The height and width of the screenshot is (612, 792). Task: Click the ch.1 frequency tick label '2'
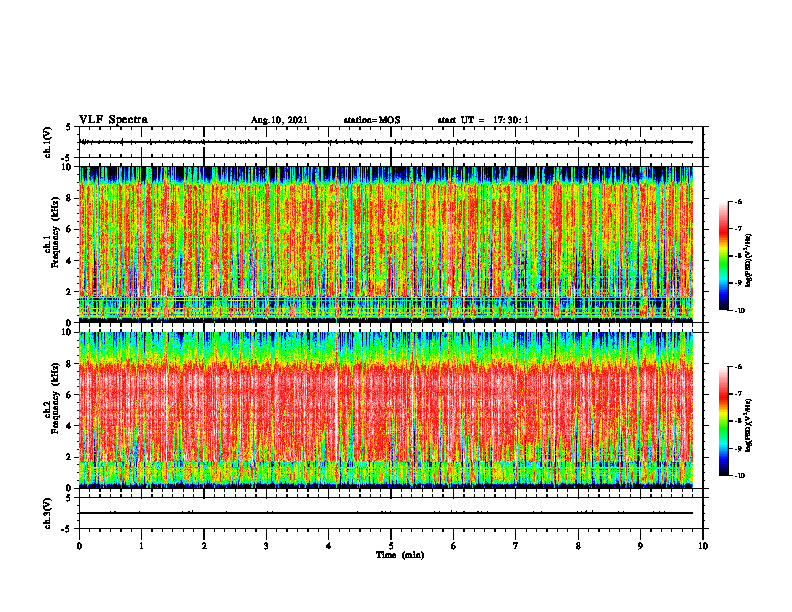coord(70,292)
